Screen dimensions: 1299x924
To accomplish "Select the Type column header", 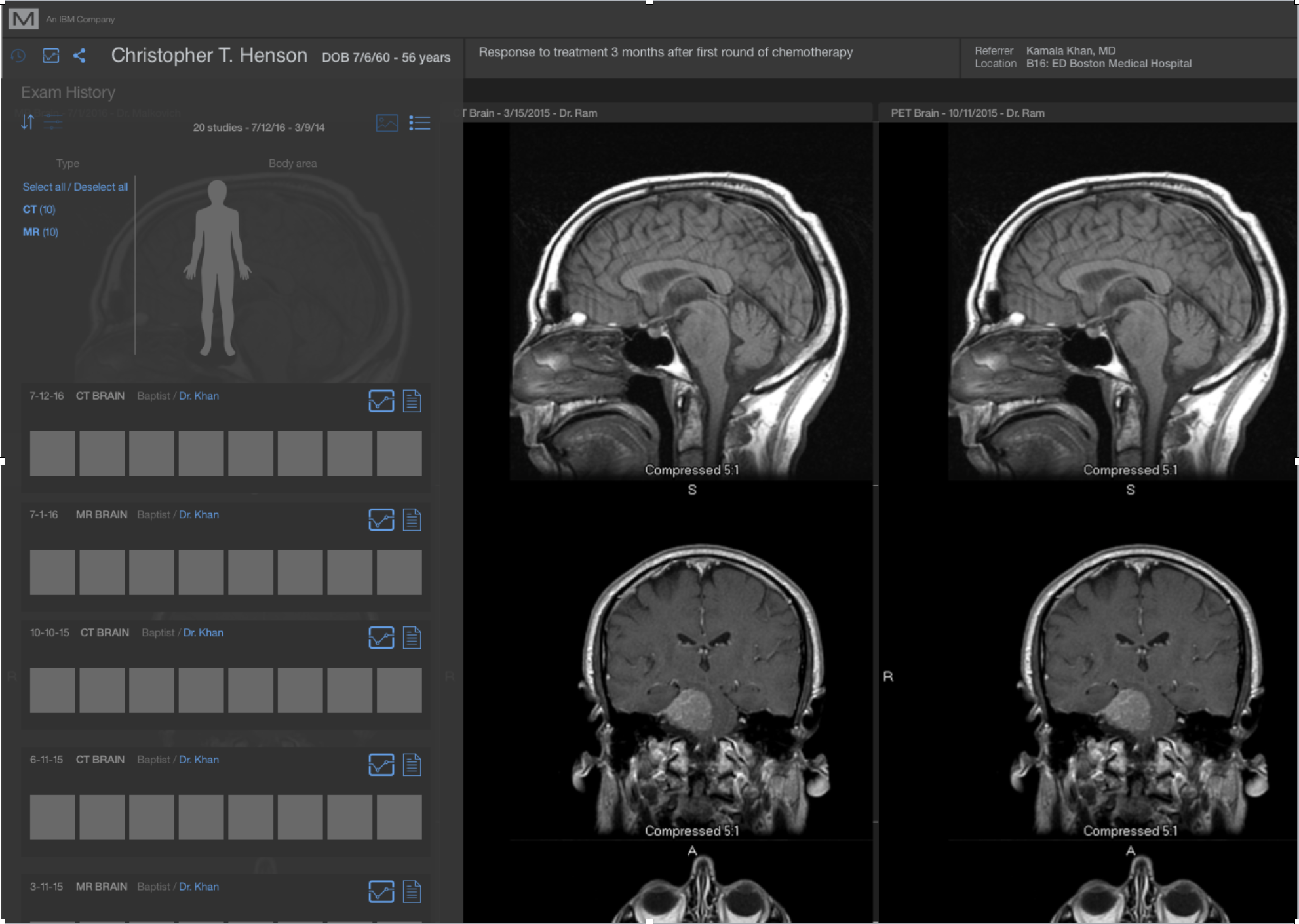I will tap(68, 163).
